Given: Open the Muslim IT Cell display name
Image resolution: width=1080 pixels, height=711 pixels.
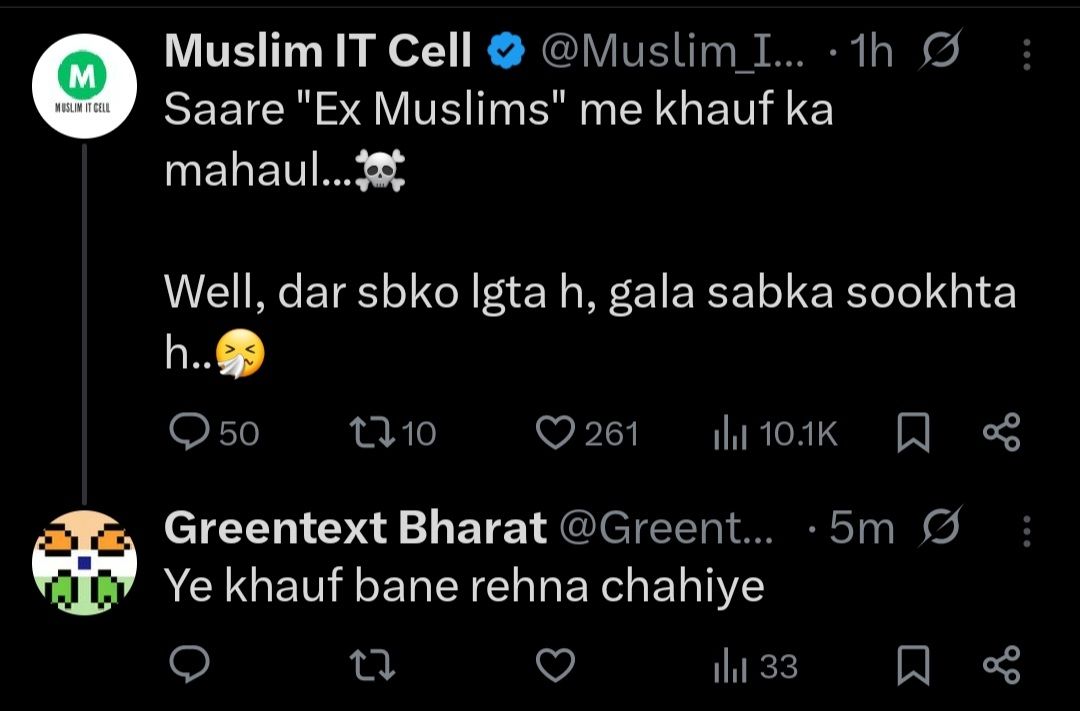Looking at the screenshot, I should pos(317,53).
